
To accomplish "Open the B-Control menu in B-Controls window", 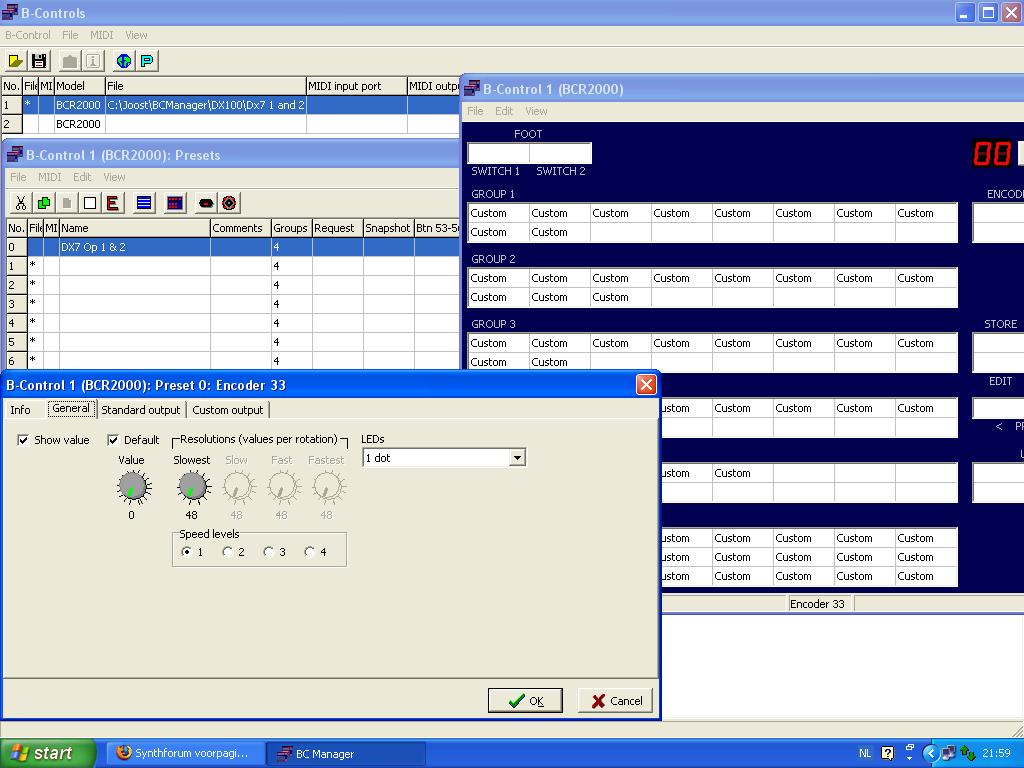I will point(27,35).
